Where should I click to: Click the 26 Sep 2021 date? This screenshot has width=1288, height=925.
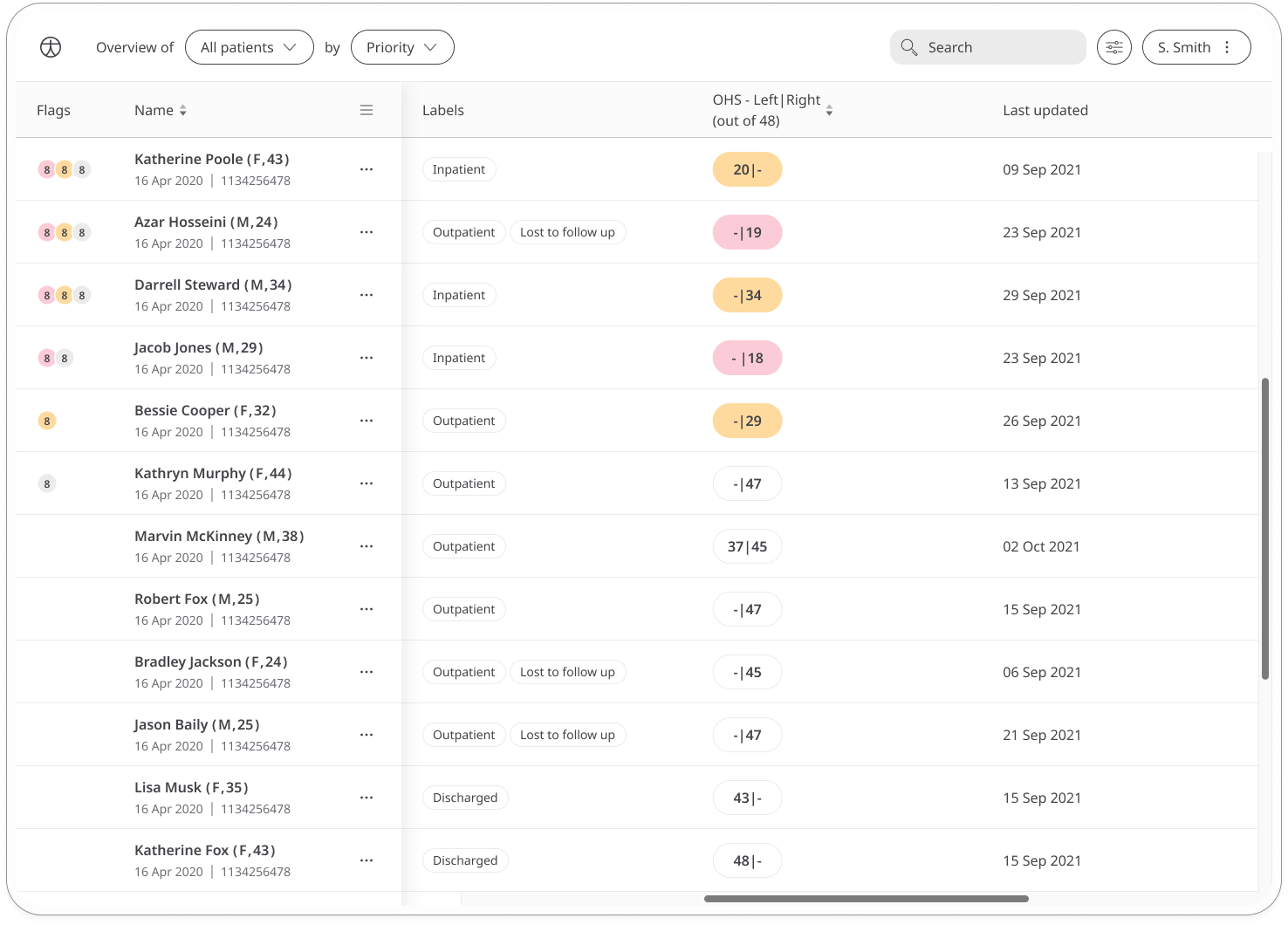[x=1042, y=421]
